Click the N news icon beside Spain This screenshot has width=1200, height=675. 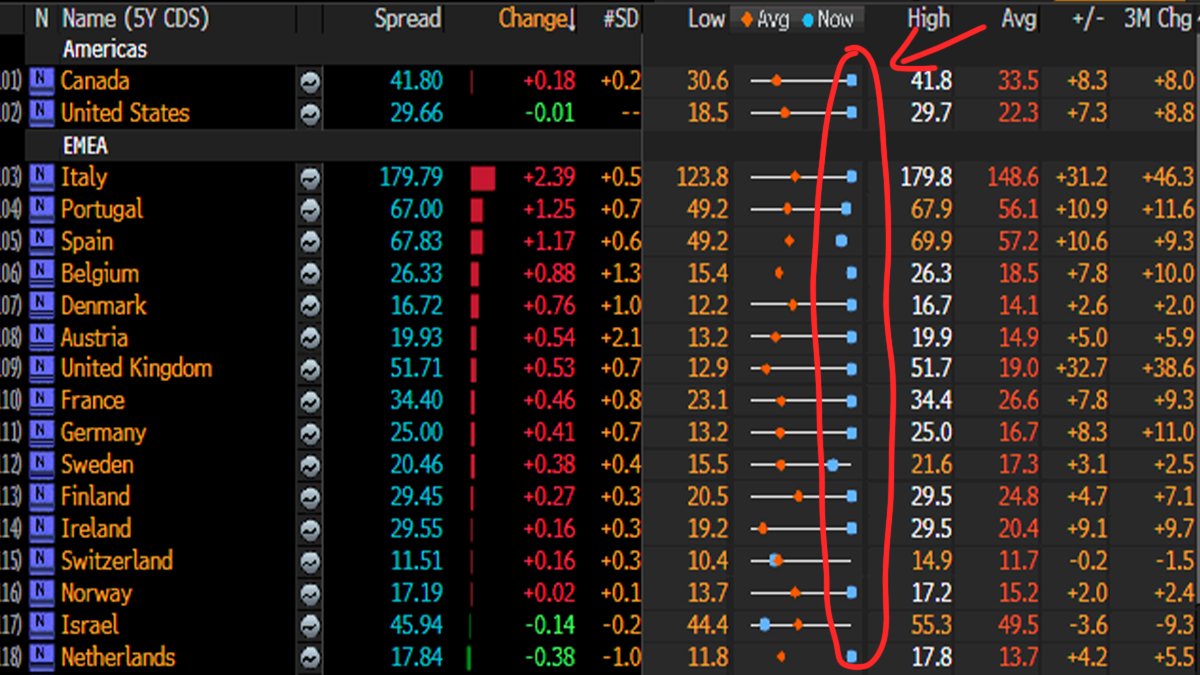41,241
